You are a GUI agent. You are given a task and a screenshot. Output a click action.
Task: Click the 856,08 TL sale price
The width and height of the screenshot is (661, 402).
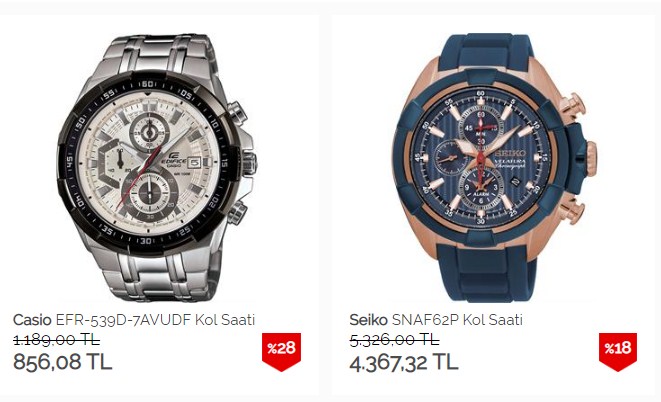62,362
